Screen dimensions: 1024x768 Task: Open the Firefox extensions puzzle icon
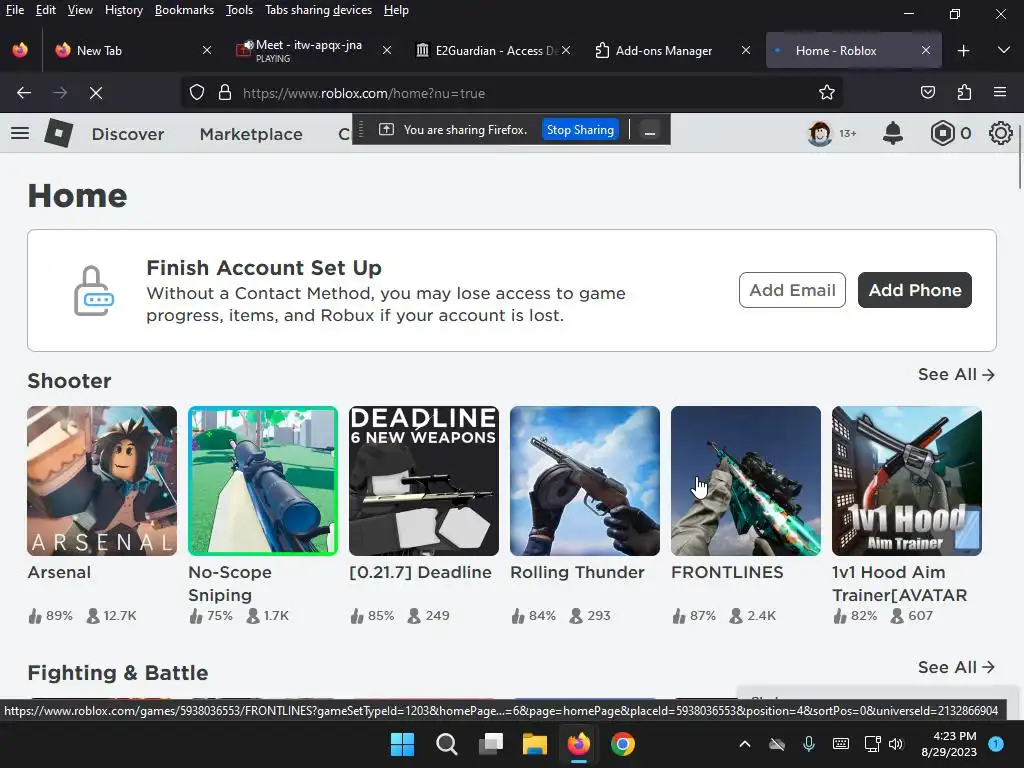point(964,93)
